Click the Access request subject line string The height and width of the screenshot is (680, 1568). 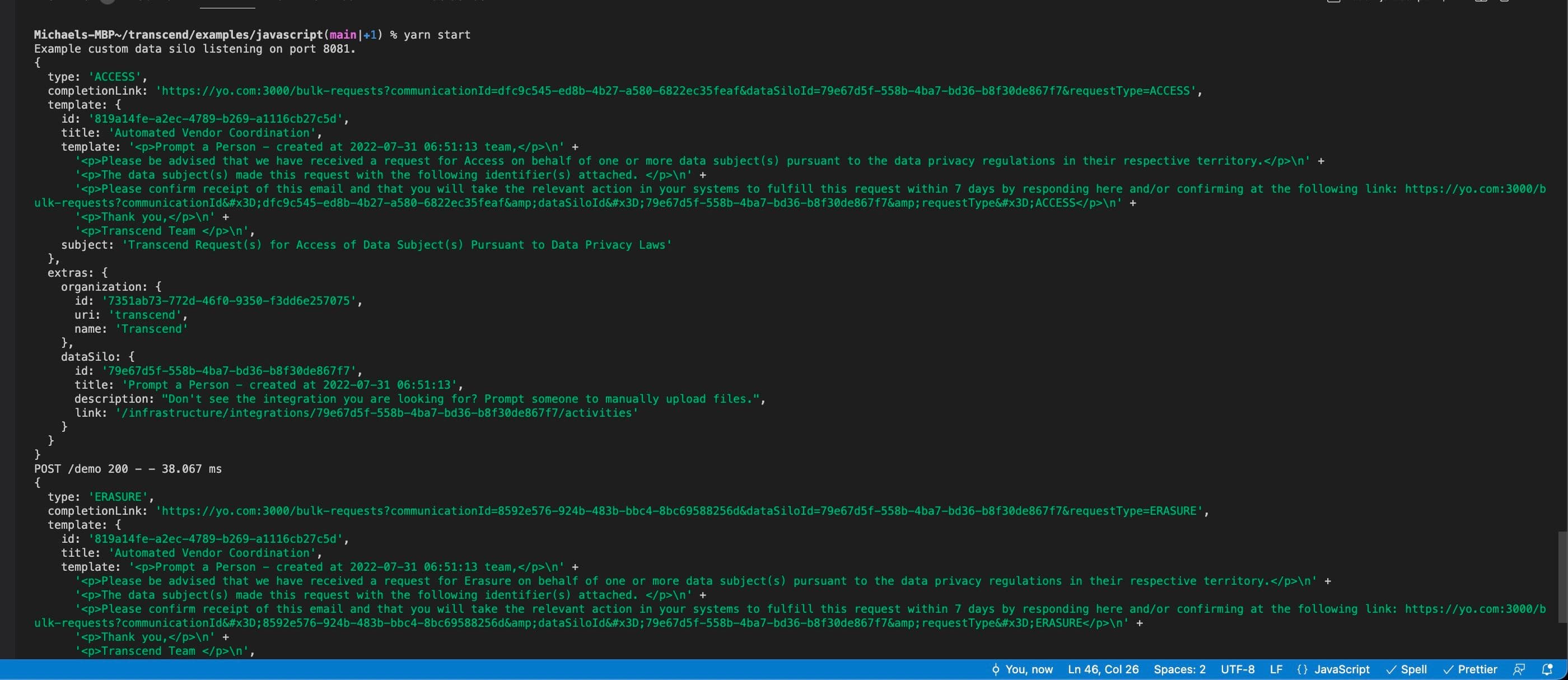point(397,245)
